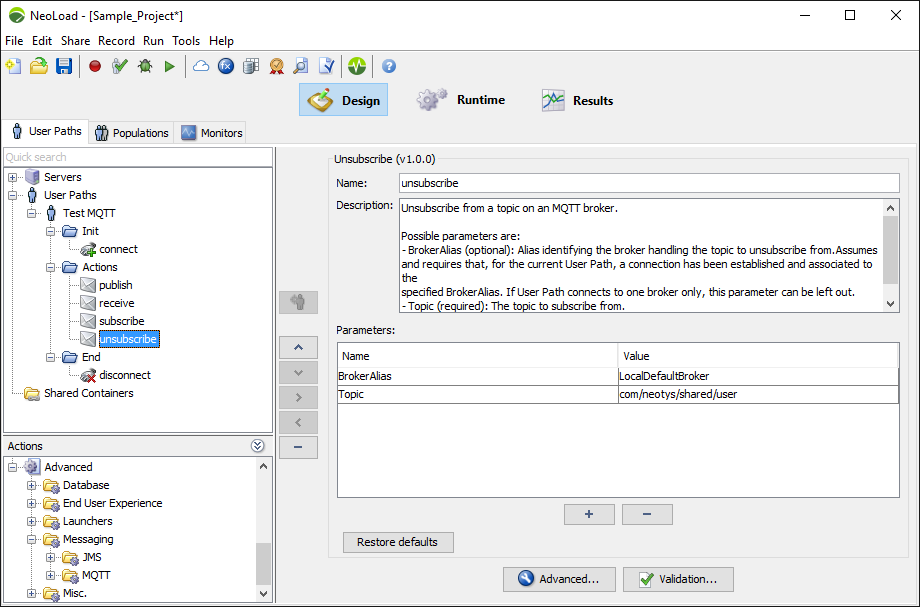Click the fx variables icon in the toolbar
The width and height of the screenshot is (920, 607).
click(226, 66)
